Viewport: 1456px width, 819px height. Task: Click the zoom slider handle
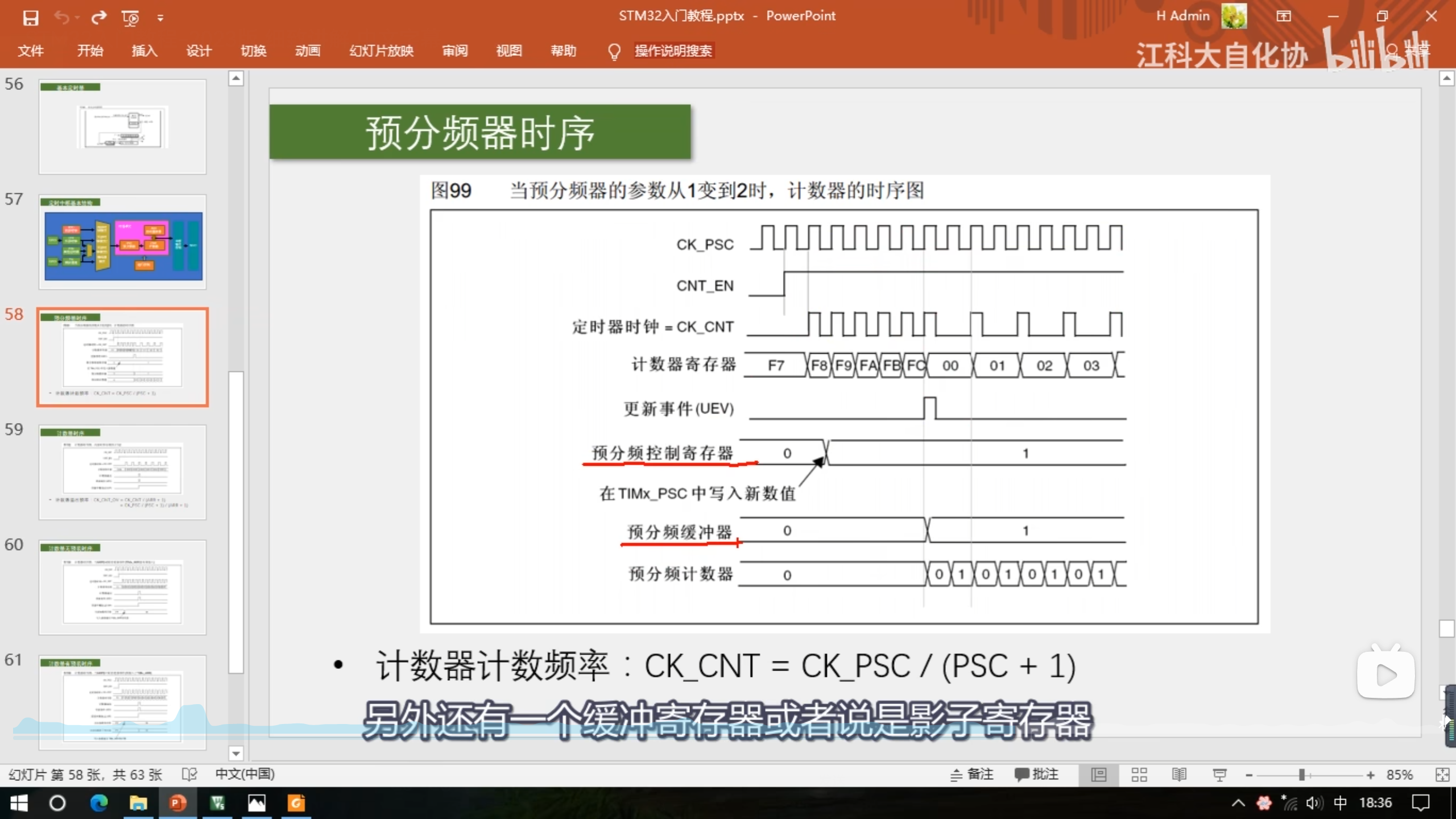pyautogui.click(x=1301, y=775)
